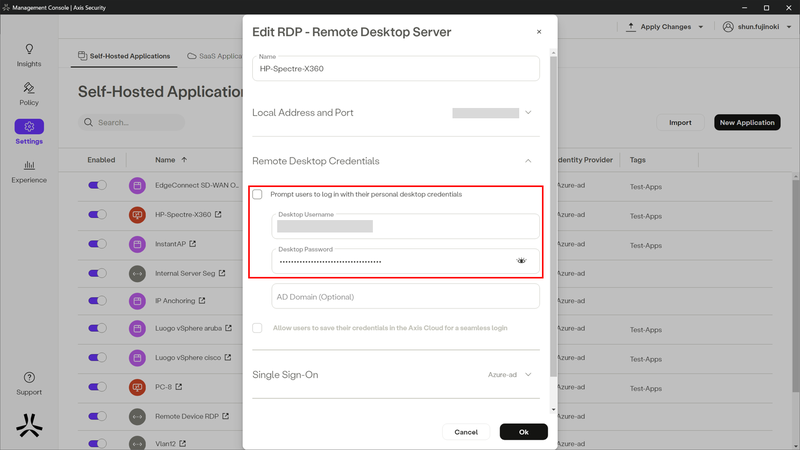Toggle Internal Server Seg enabled switch
The height and width of the screenshot is (450, 800).
[x=97, y=273]
